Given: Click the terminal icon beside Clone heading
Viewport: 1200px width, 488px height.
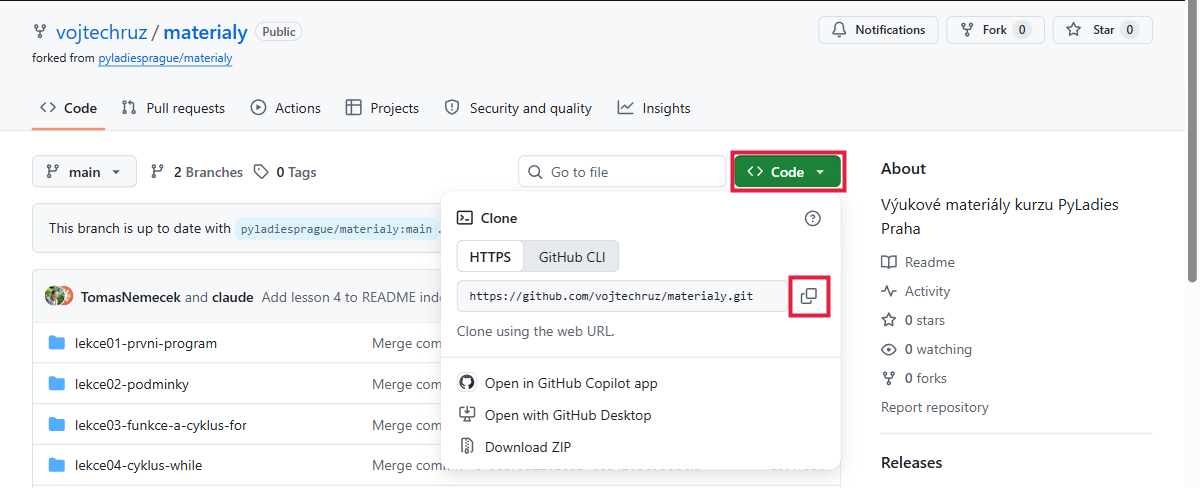Looking at the screenshot, I should (x=465, y=218).
